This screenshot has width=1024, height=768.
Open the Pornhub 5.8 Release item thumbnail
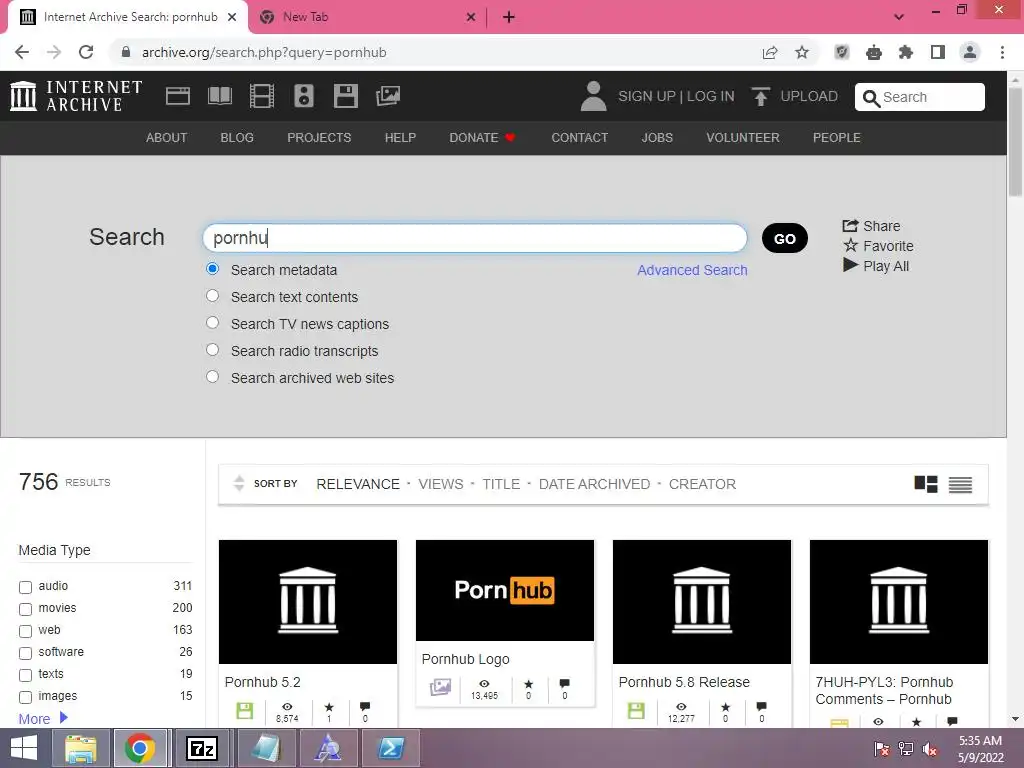701,601
